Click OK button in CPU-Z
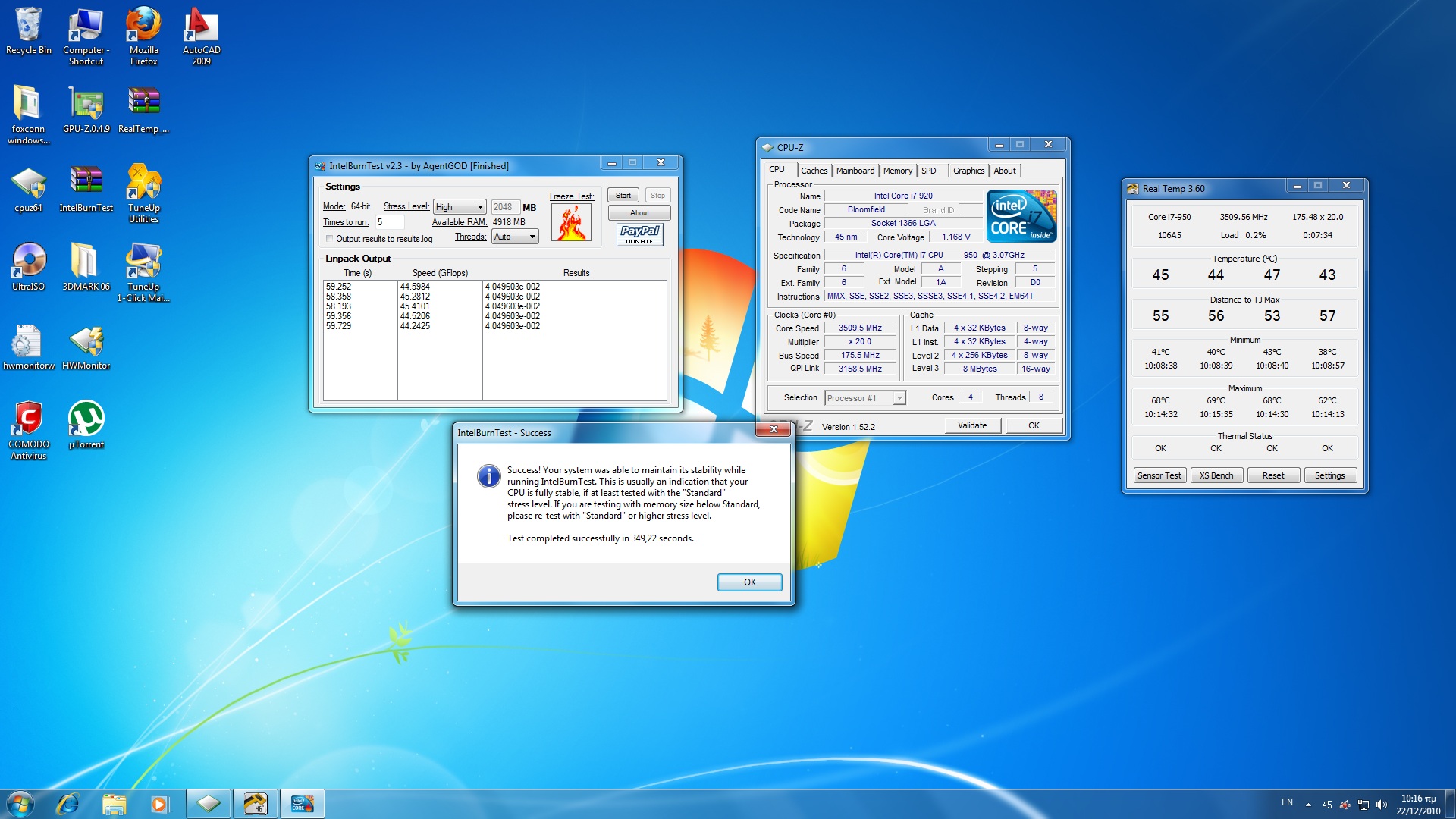This screenshot has height=819, width=1456. pyautogui.click(x=1034, y=425)
